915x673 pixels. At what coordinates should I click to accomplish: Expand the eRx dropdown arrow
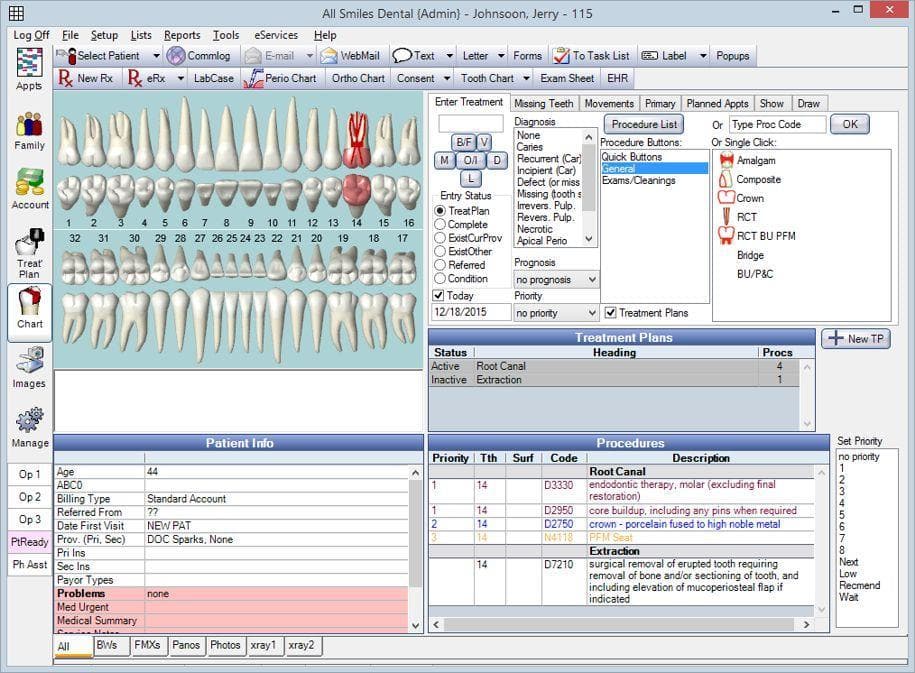tap(180, 78)
